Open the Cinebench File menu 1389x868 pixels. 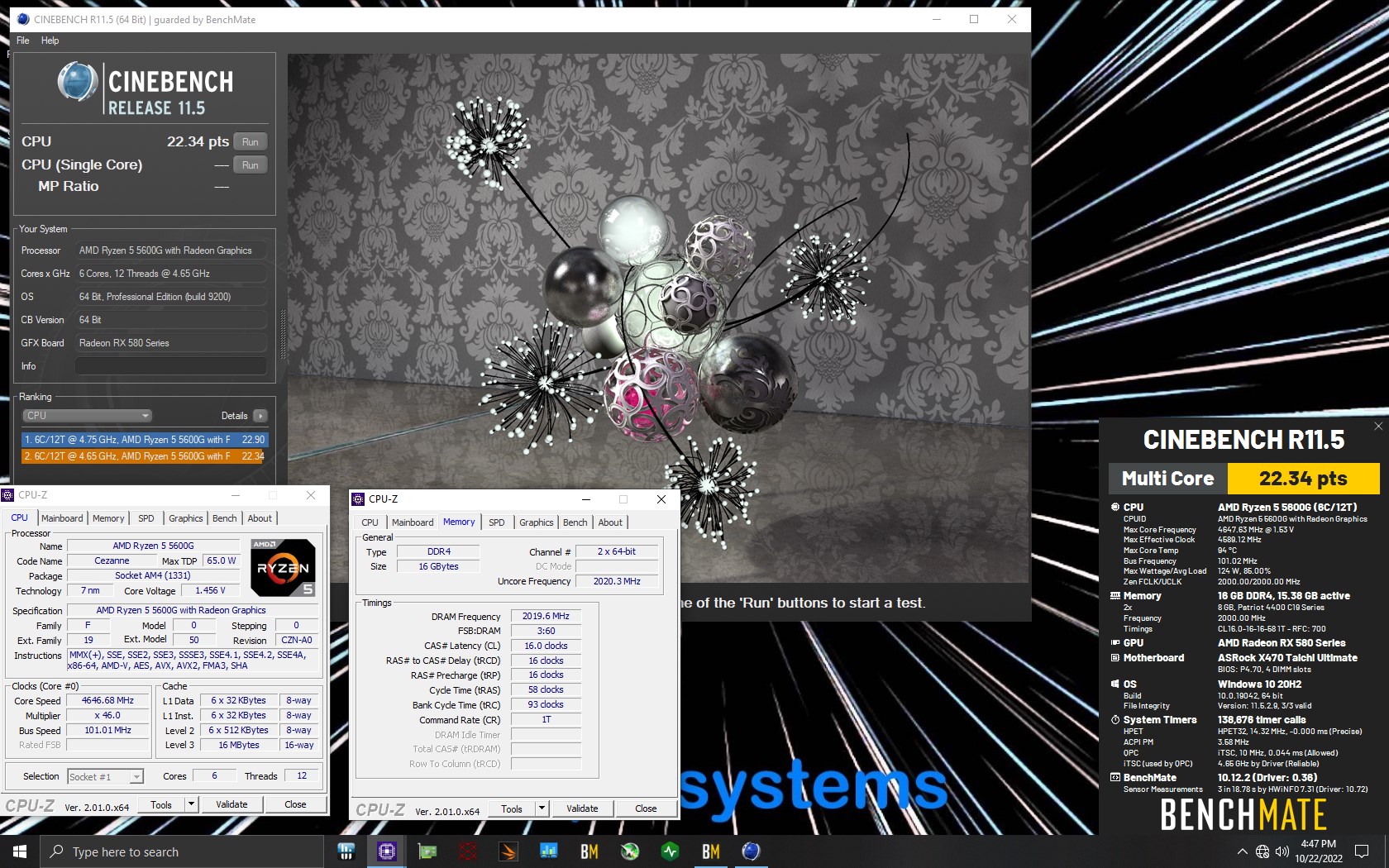(x=23, y=41)
